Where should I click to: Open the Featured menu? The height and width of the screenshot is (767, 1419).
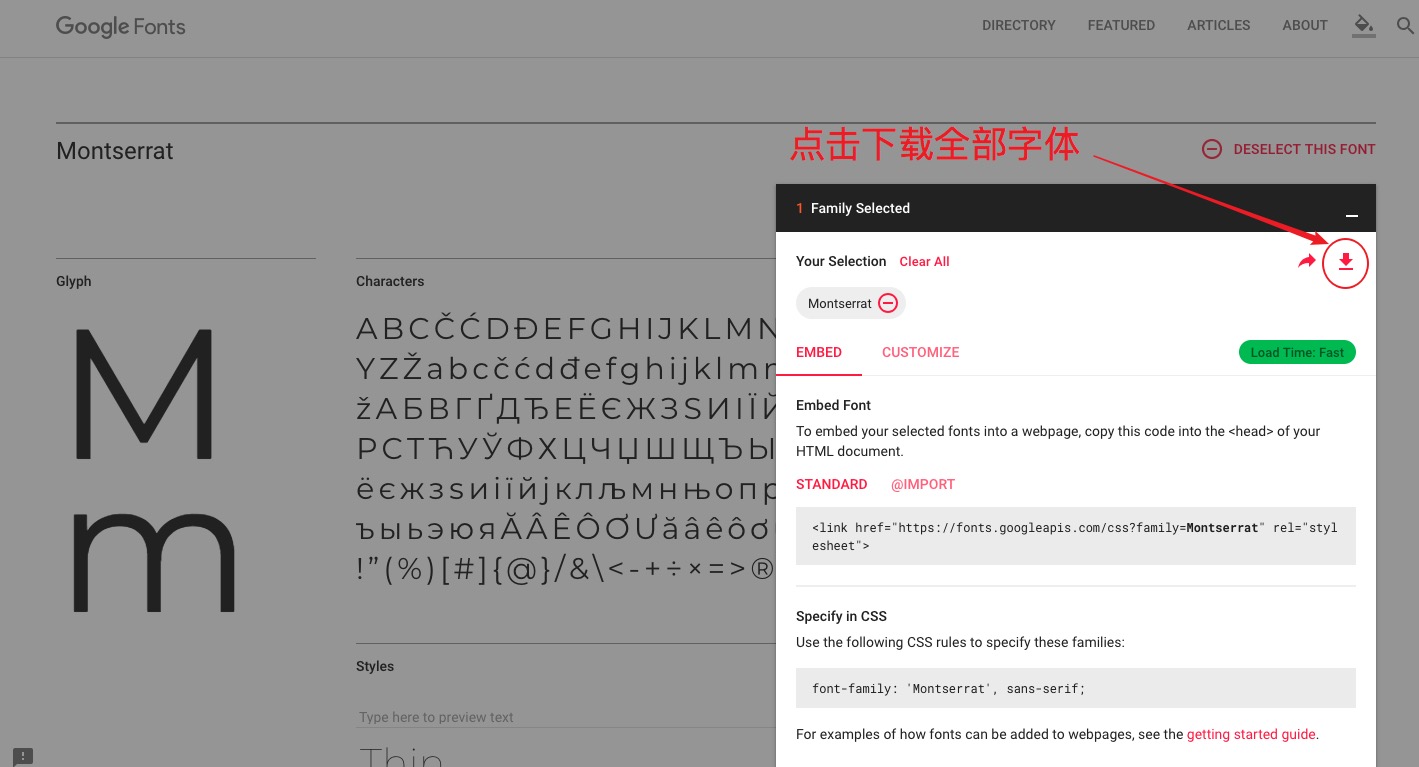coord(1121,25)
